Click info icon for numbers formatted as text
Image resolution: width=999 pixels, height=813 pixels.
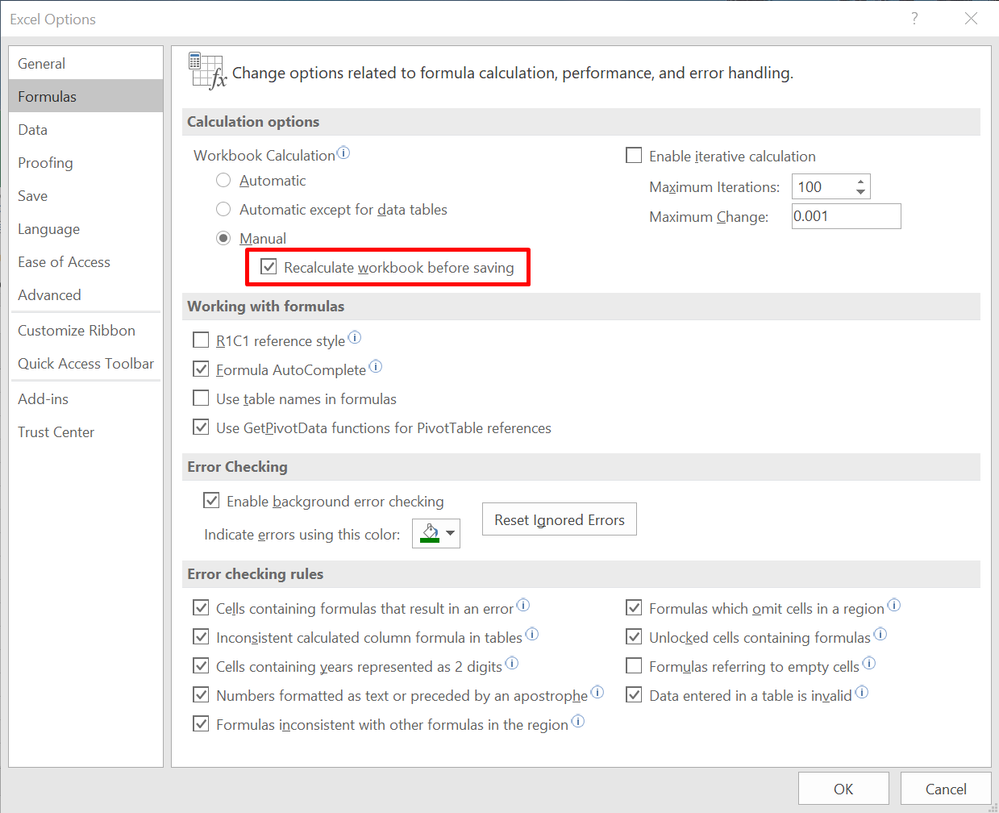coord(597,692)
